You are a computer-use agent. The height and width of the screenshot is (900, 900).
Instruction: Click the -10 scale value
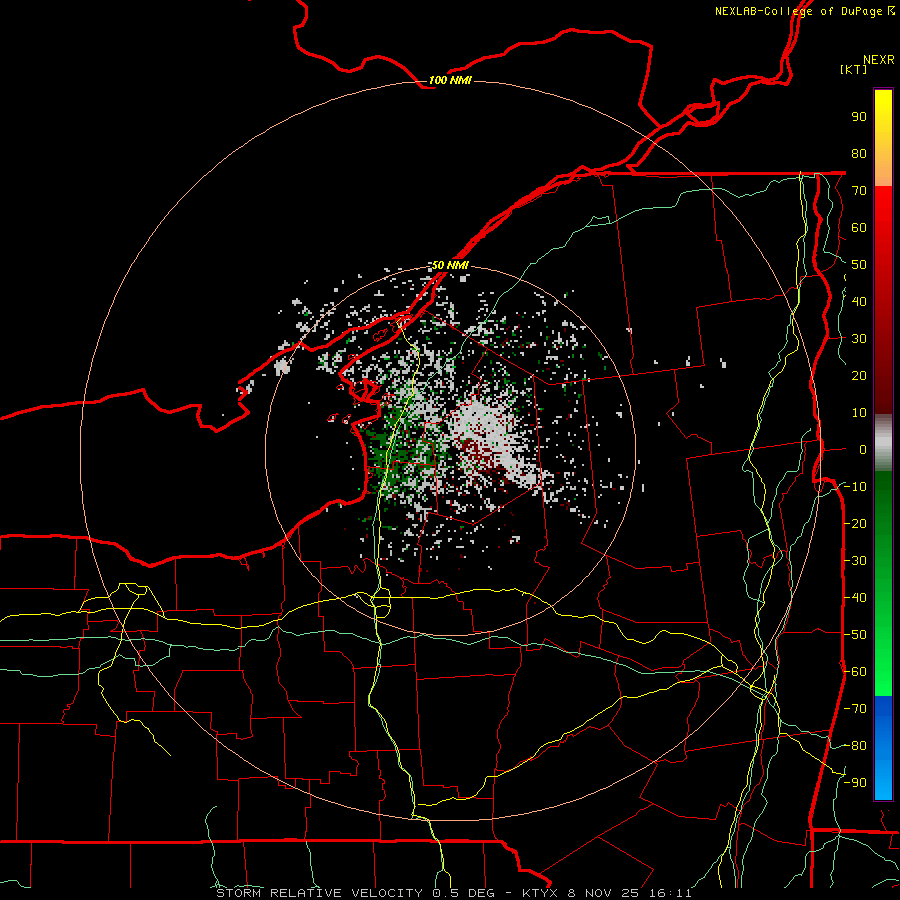[855, 487]
